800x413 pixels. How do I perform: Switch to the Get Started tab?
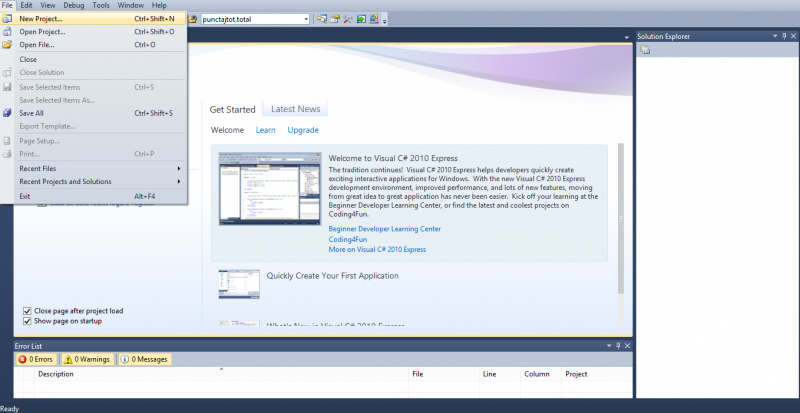(233, 109)
